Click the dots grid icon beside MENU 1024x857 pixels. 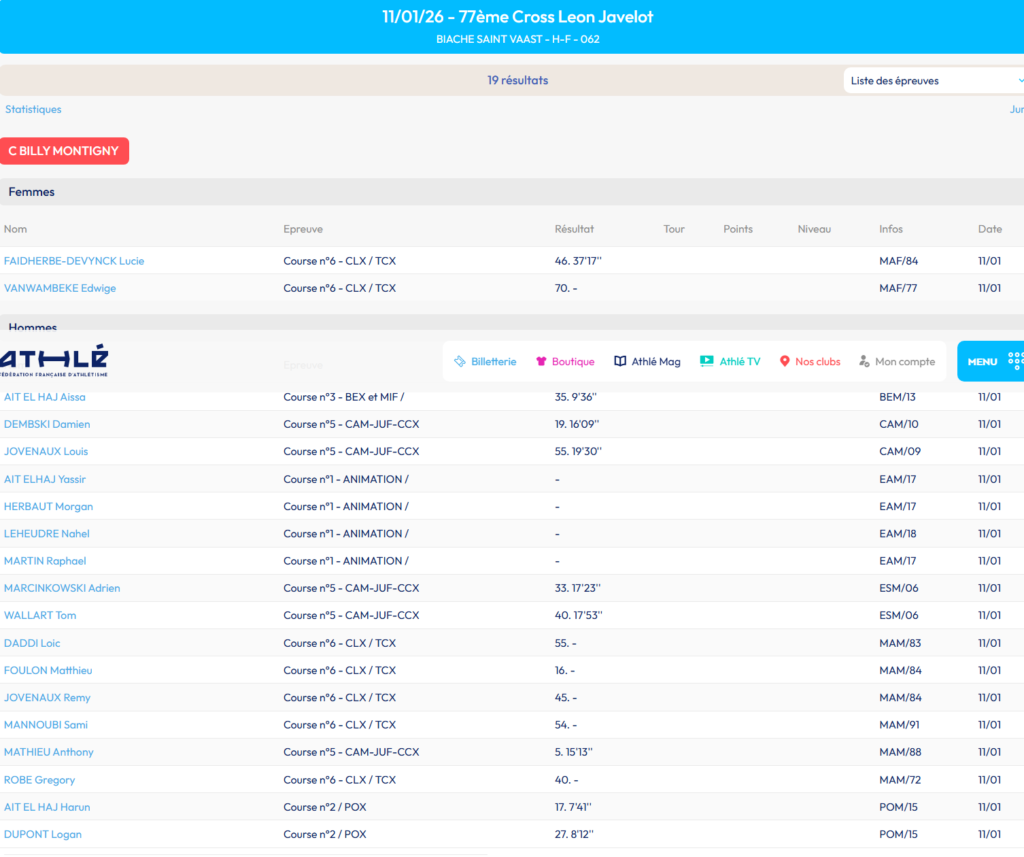pos(1014,361)
